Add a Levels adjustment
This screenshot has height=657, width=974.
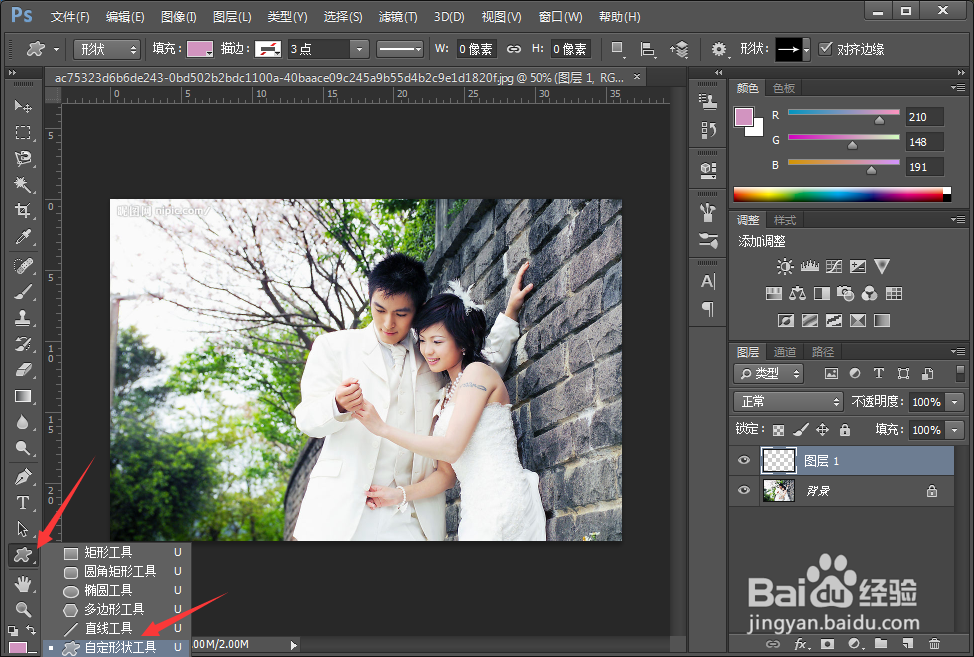pos(809,266)
